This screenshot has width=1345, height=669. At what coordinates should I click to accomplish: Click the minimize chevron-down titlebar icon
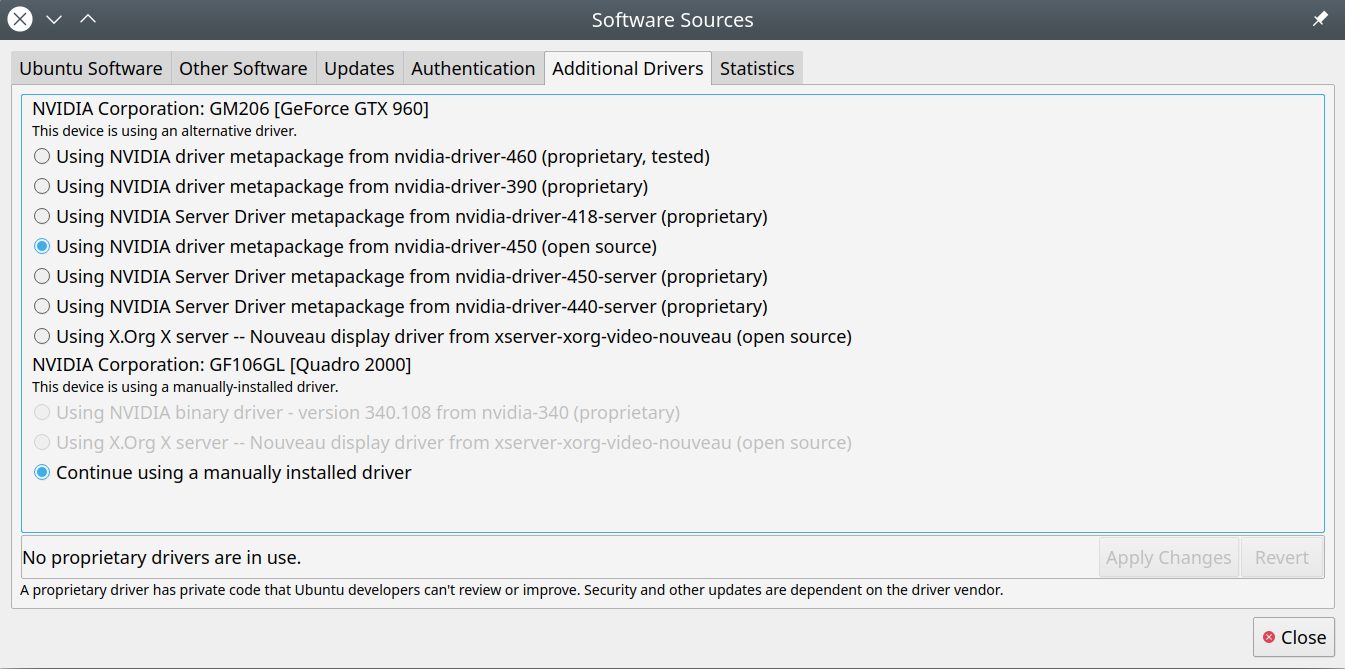coord(54,19)
